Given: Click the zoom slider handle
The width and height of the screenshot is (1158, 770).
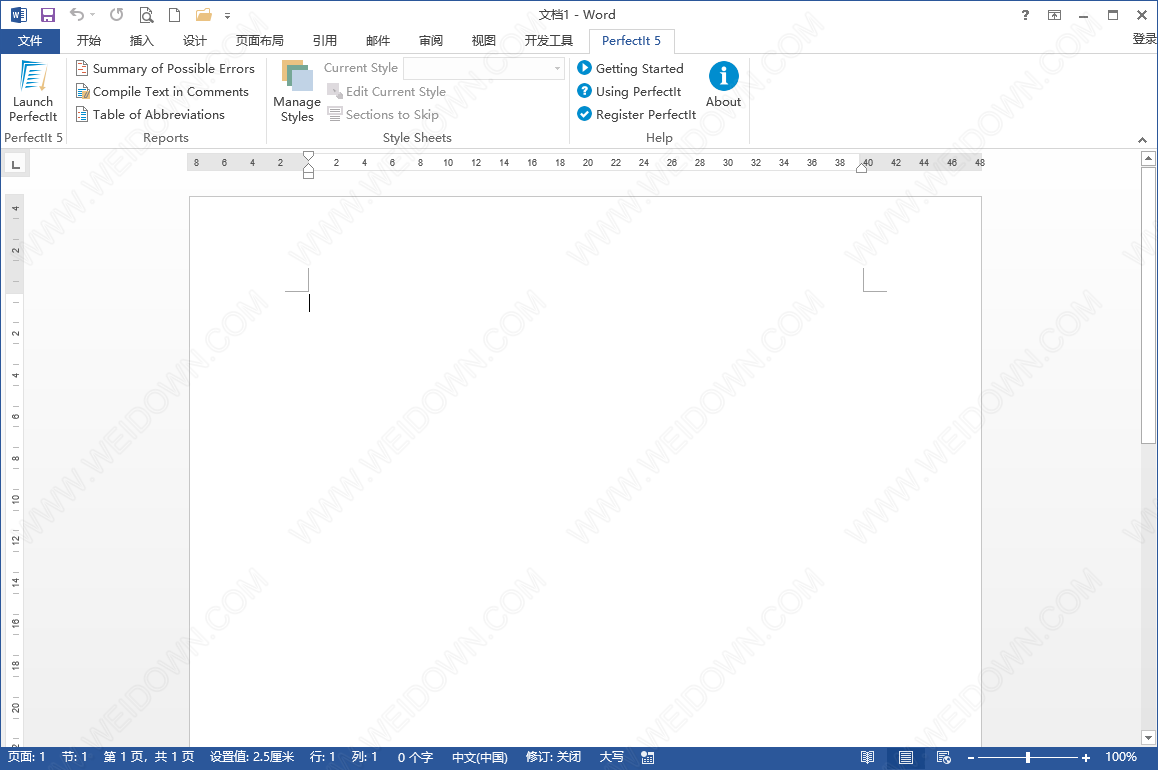Looking at the screenshot, I should coord(1027,757).
